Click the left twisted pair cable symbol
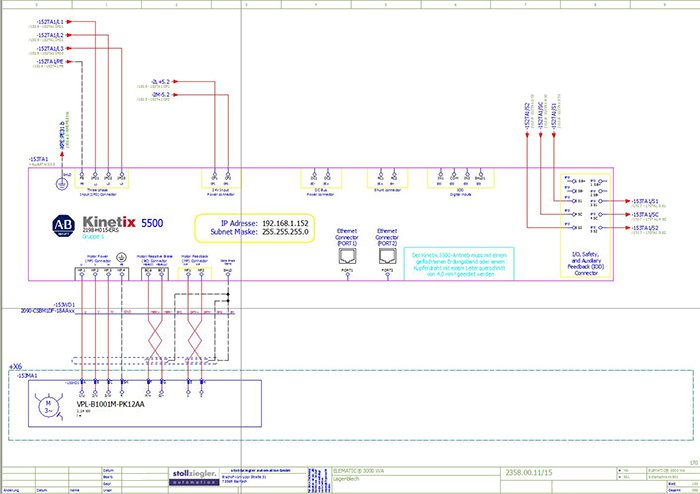 click(x=155, y=342)
